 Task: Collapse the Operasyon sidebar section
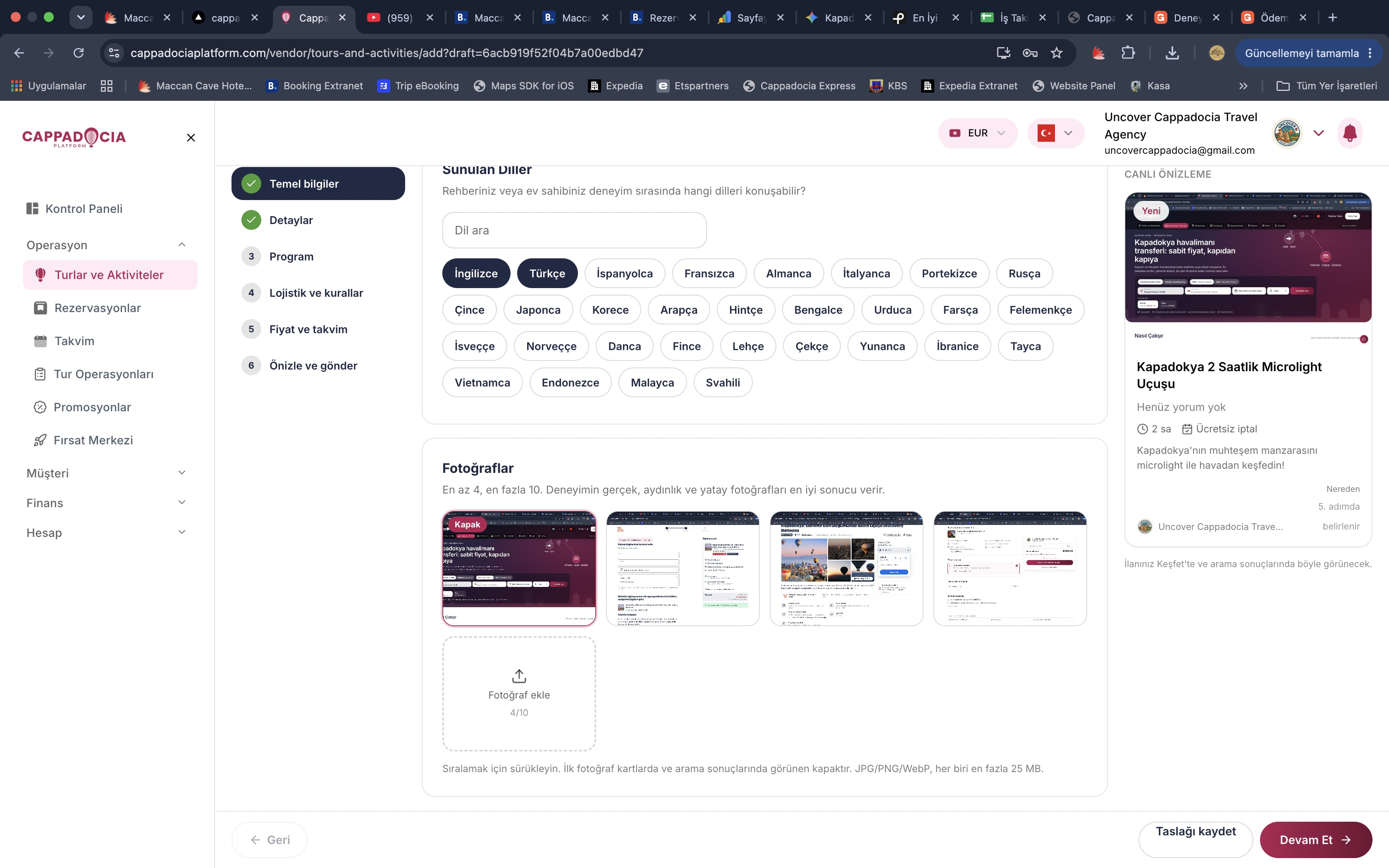(x=107, y=245)
